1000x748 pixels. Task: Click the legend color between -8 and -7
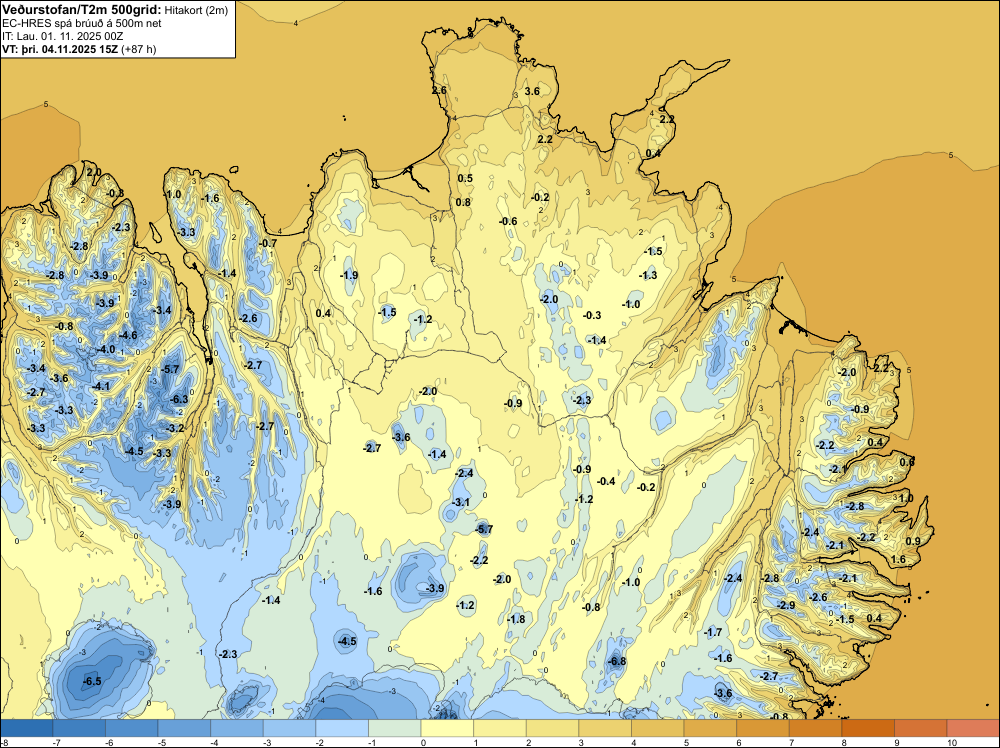pyautogui.click(x=27, y=728)
